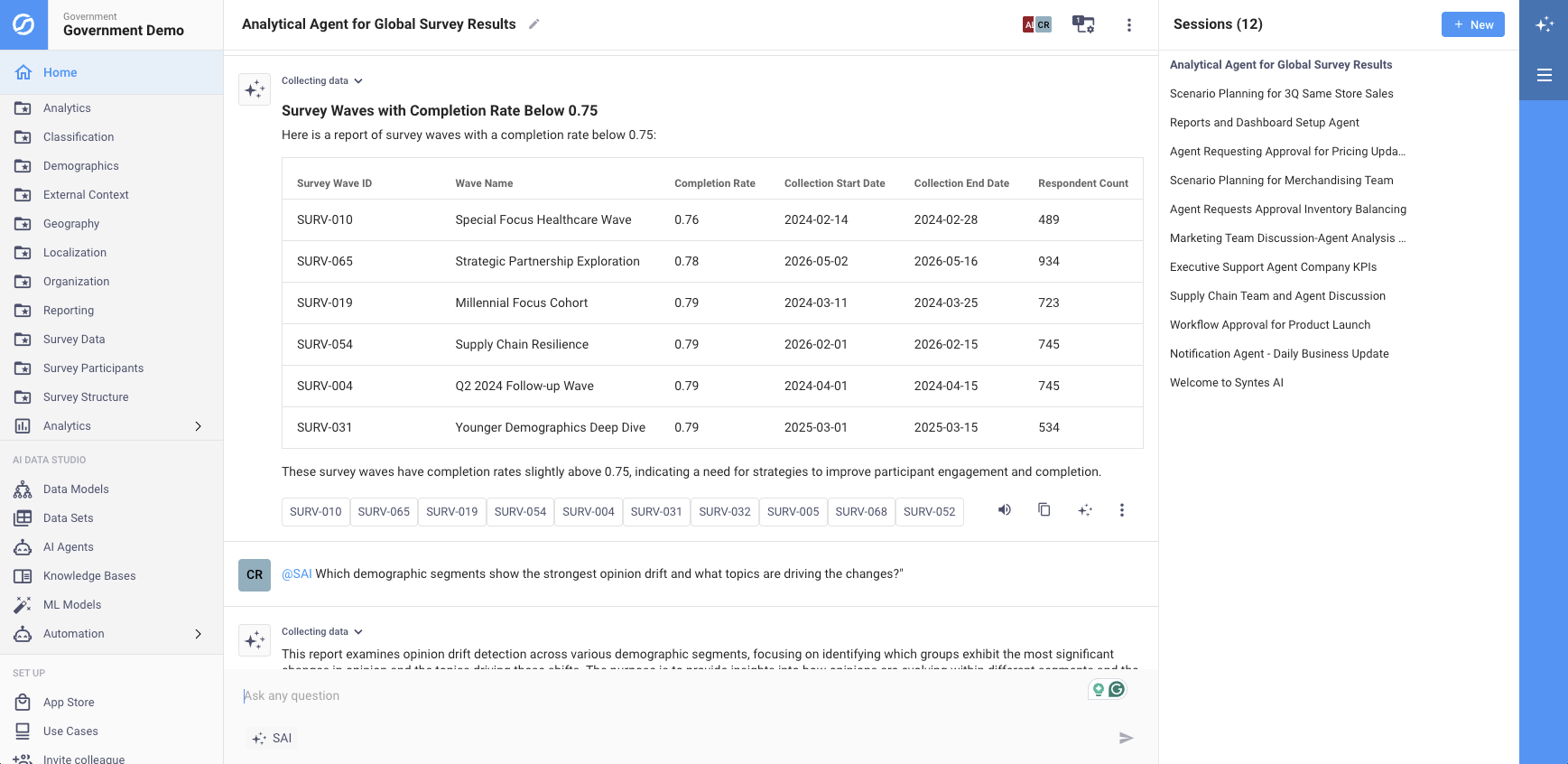The width and height of the screenshot is (1568, 764).
Task: Expand the Analytics submenu chevron
Action: 199,426
